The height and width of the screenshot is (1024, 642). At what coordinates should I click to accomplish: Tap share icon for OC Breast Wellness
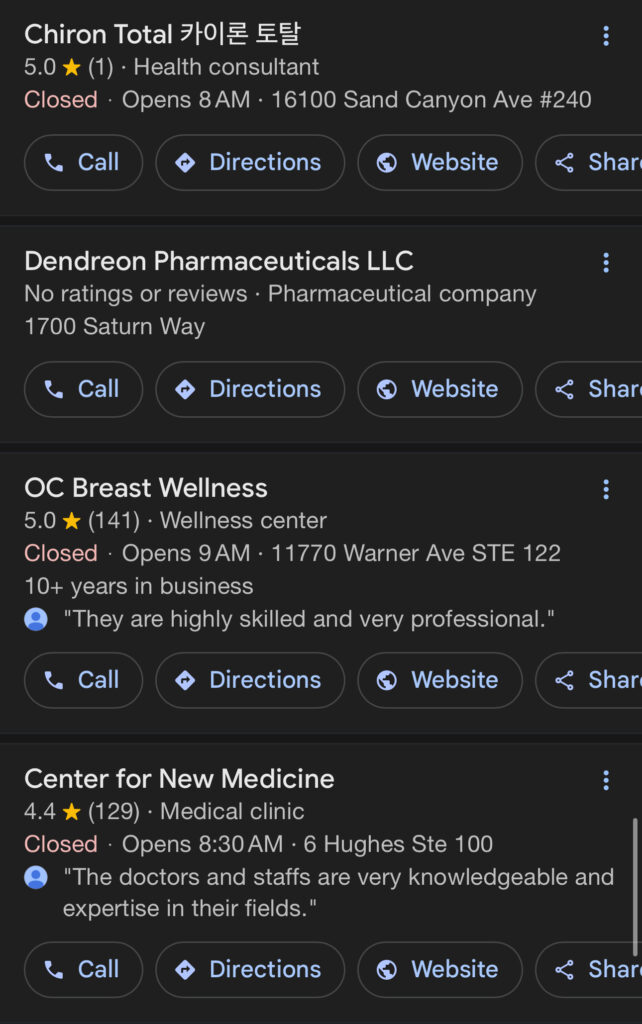coord(565,681)
